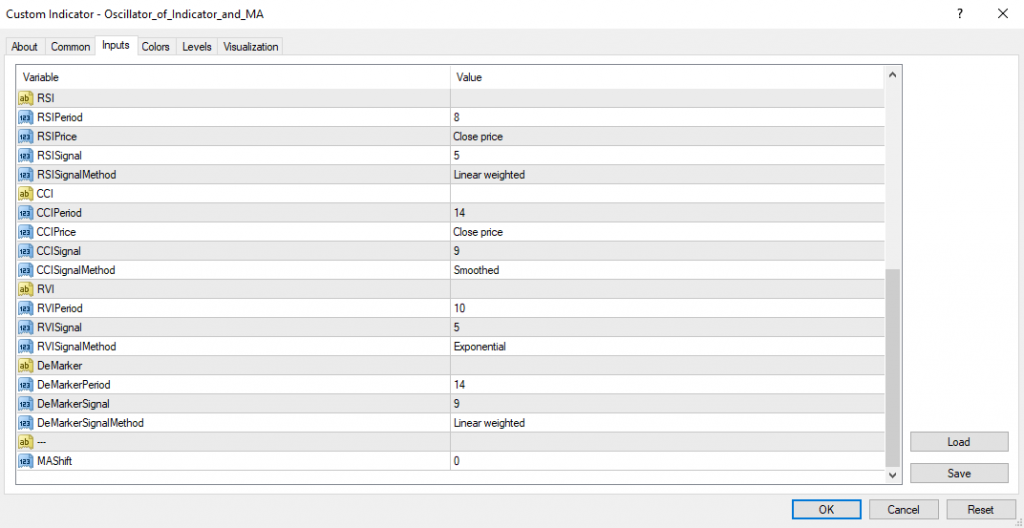This screenshot has height=528, width=1024.
Task: Edit the MAShift value field
Action: click(x=666, y=461)
